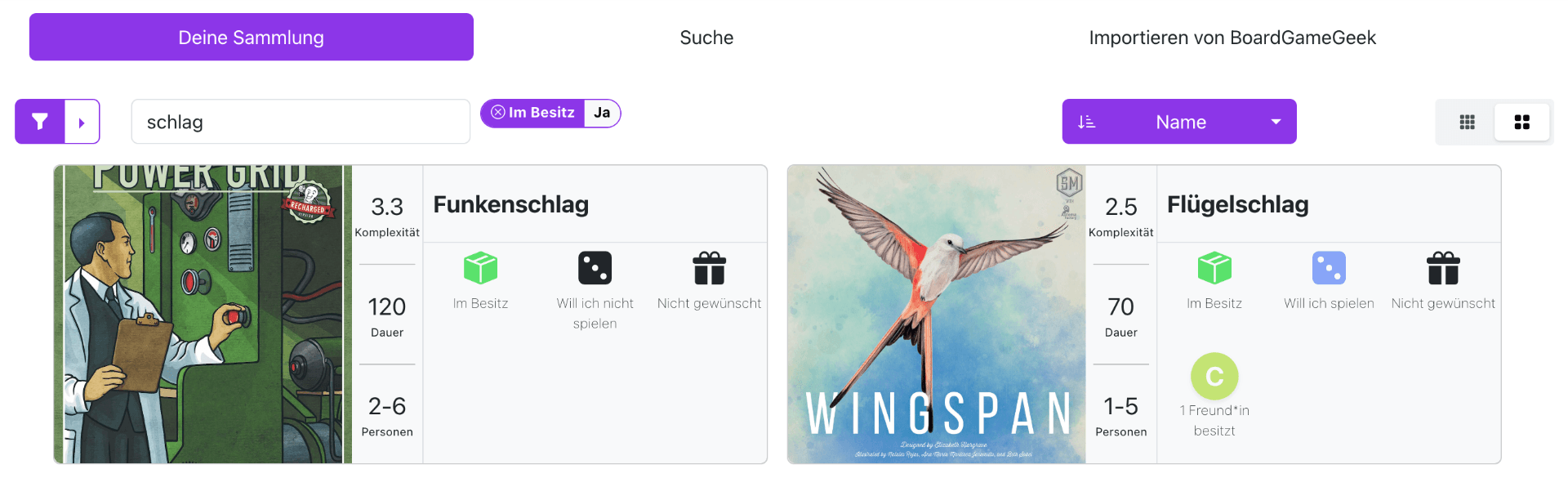Switch to large grid view
This screenshot has height=487, width=1568.
click(x=1521, y=122)
